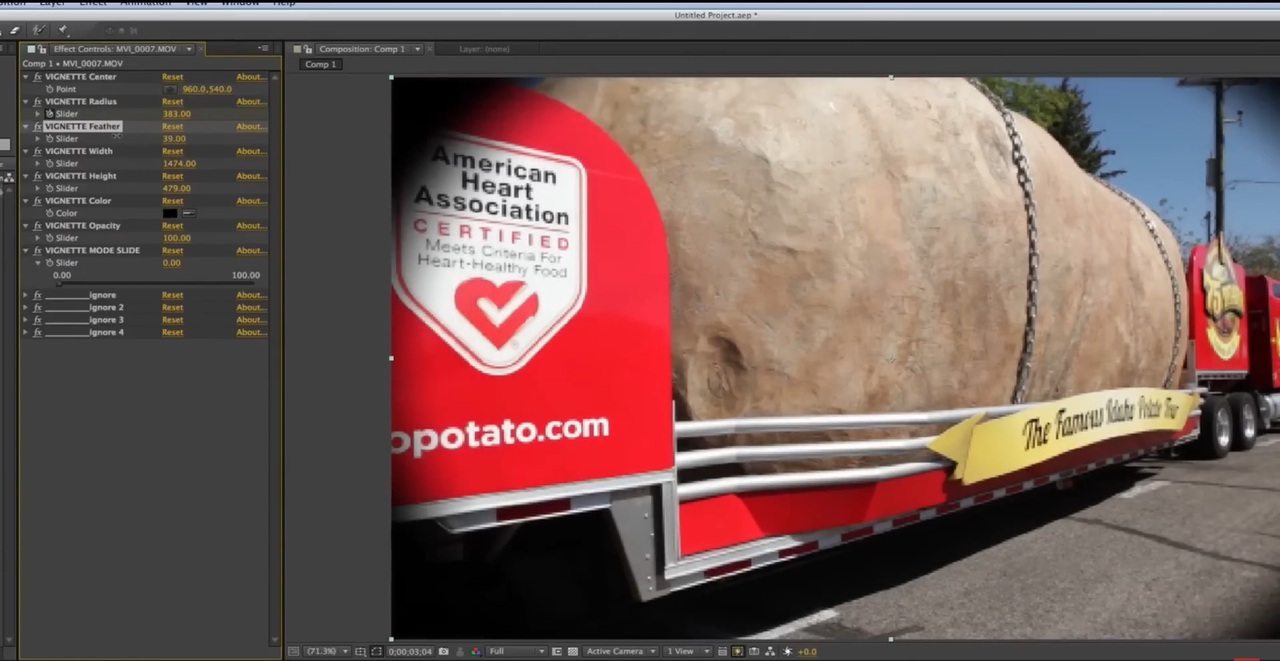
Task: Toggle the Pixel Aspect Ratio Correction icon
Action: pos(723,652)
